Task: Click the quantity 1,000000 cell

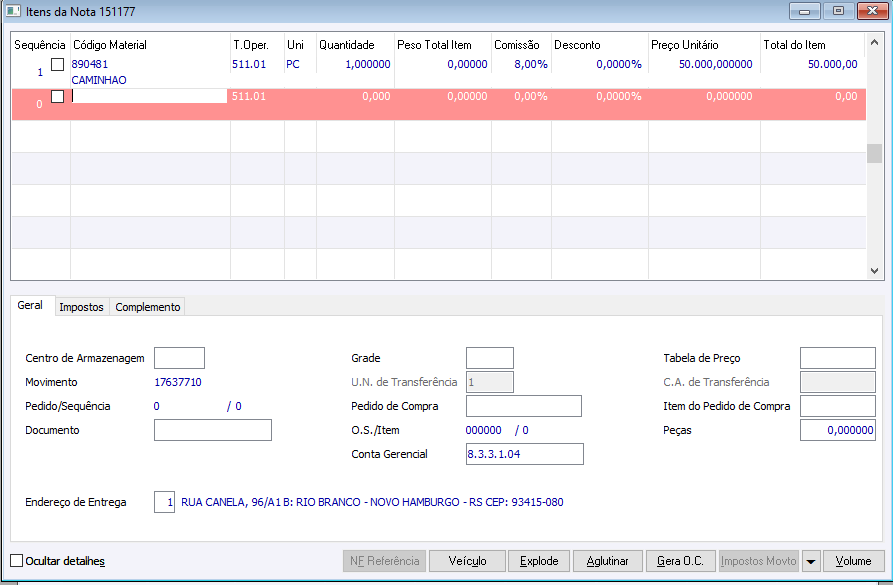Action: point(368,64)
